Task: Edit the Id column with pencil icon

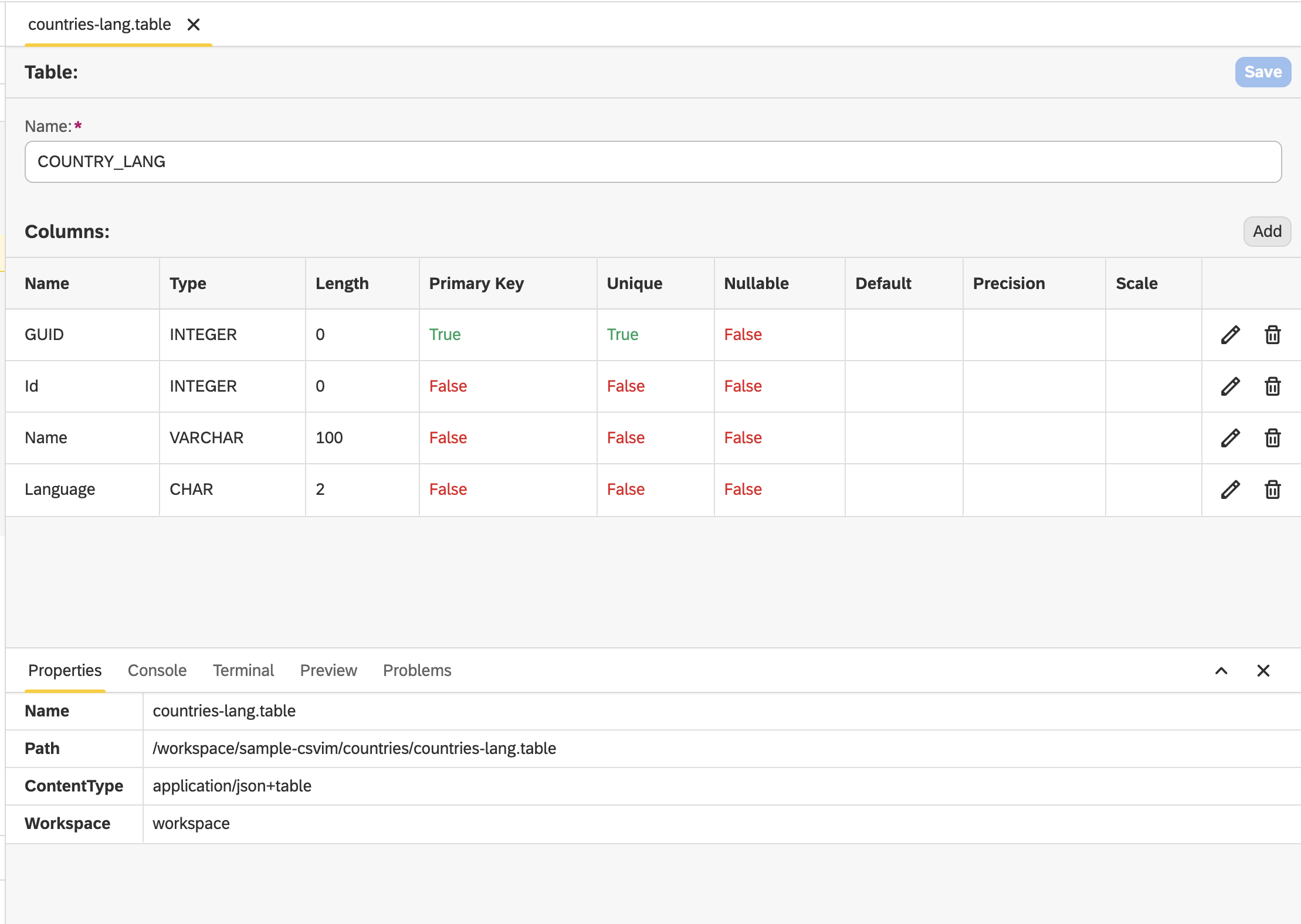Action: [x=1230, y=386]
